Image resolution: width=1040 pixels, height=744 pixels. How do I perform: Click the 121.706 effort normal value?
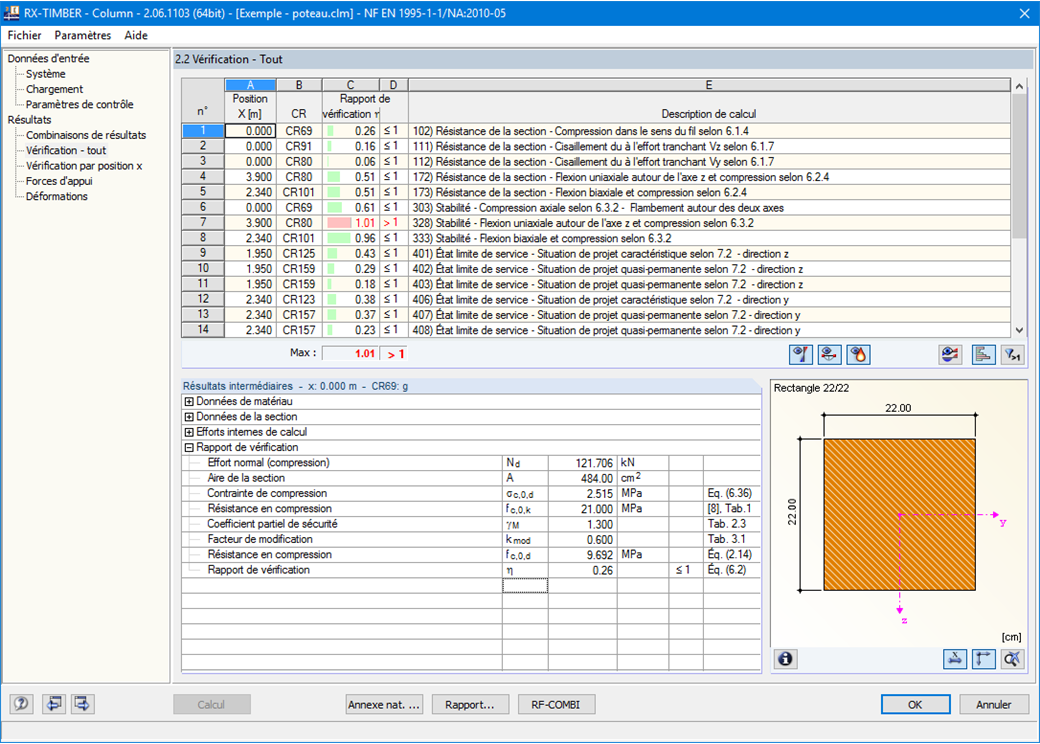tap(582, 463)
